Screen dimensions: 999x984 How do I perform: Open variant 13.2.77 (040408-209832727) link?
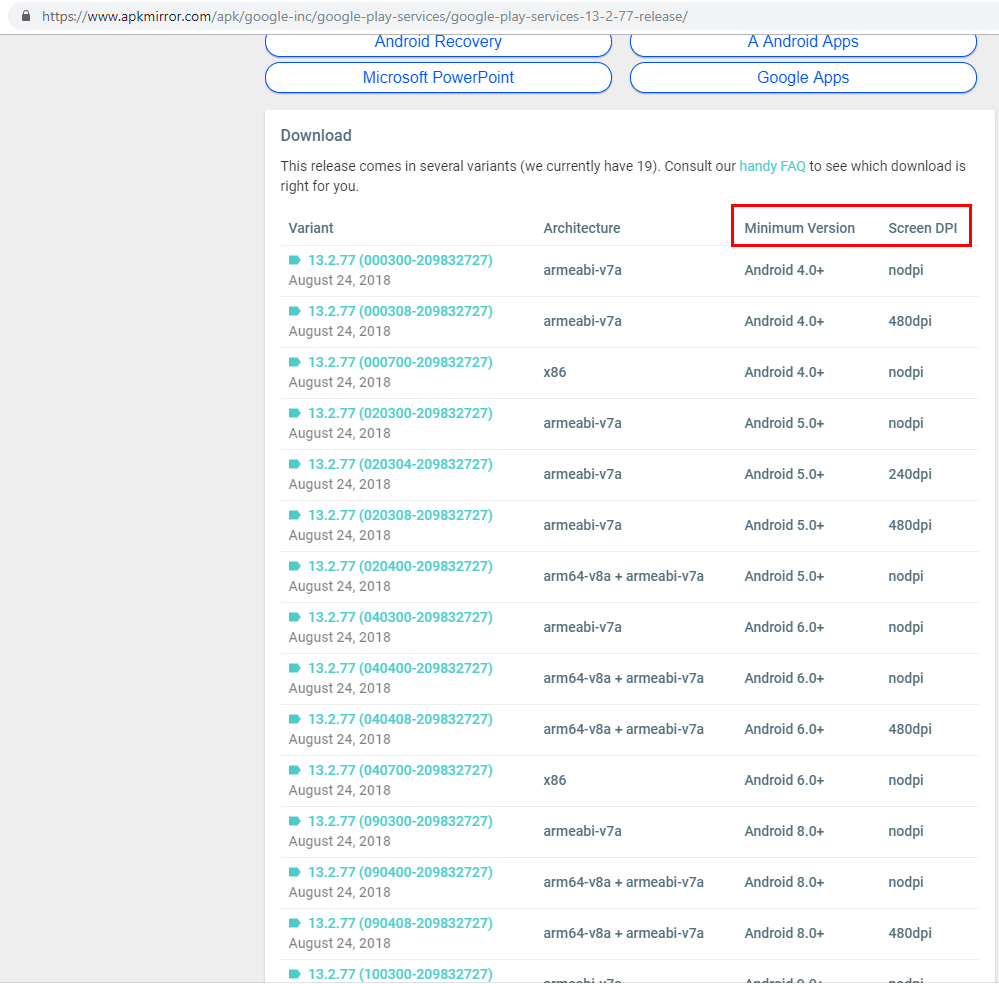(x=400, y=719)
